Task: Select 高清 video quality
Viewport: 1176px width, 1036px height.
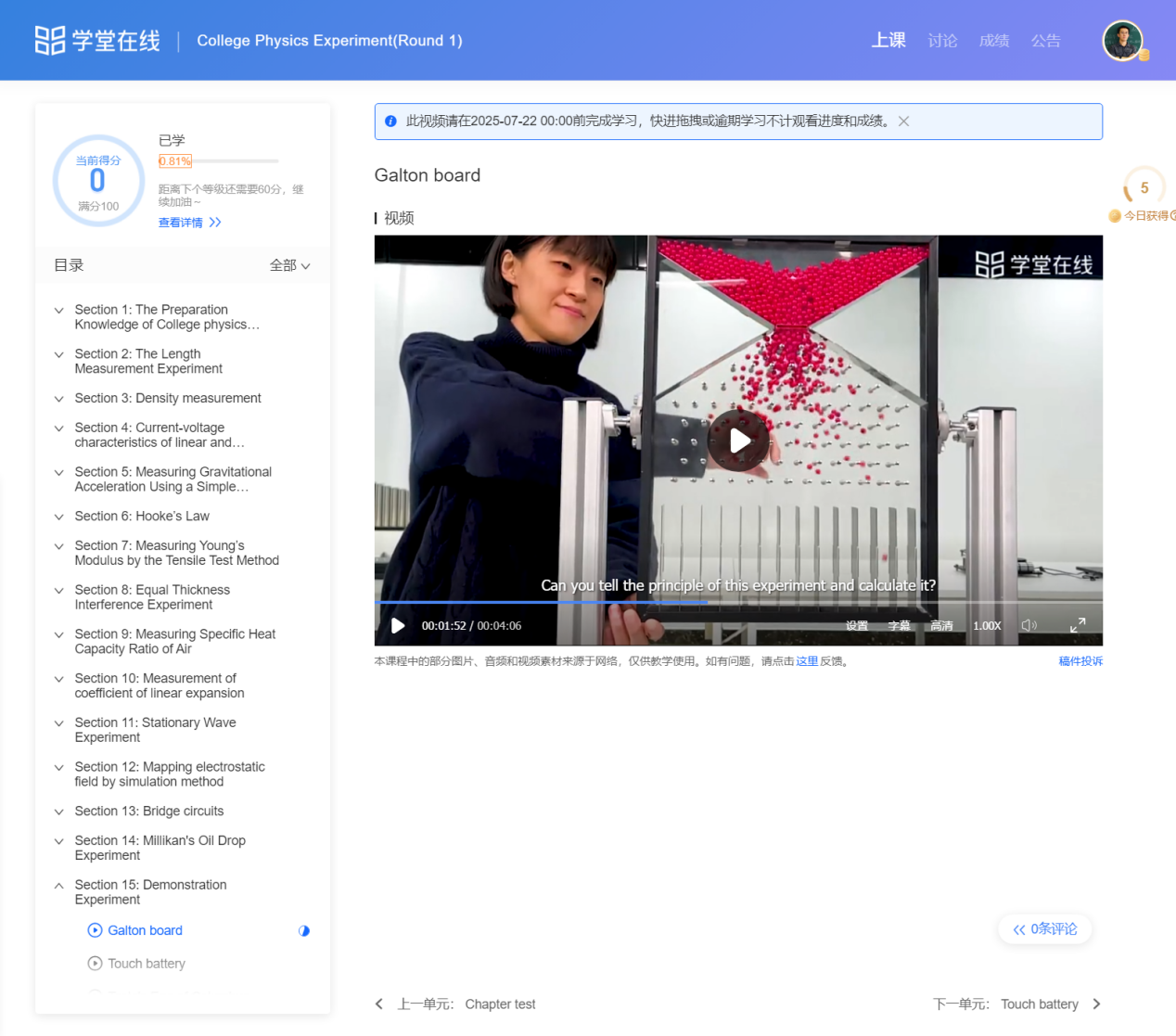Action: (940, 625)
